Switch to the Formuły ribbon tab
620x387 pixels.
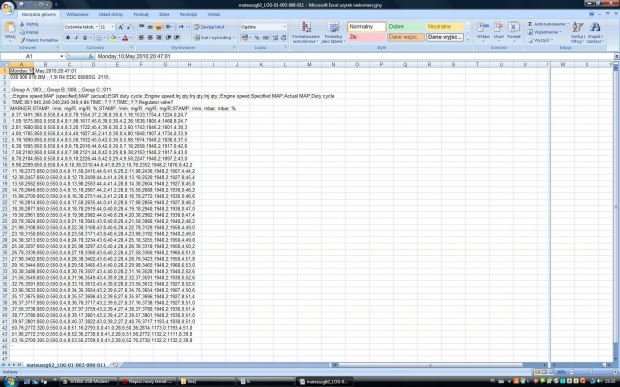pos(141,14)
